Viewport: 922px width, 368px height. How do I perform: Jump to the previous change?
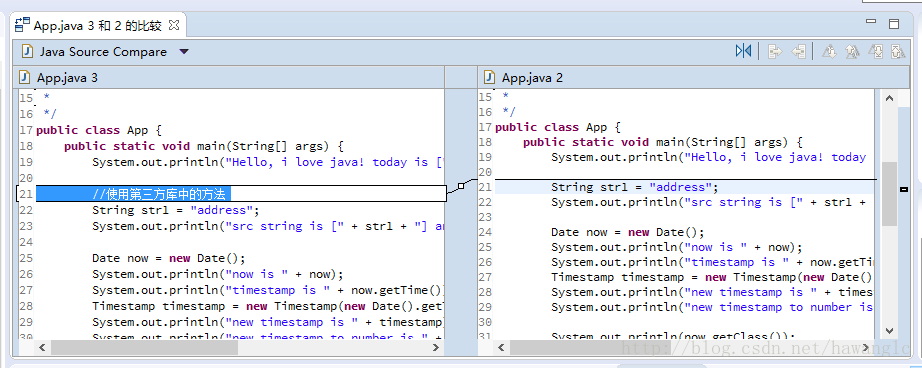click(x=898, y=52)
